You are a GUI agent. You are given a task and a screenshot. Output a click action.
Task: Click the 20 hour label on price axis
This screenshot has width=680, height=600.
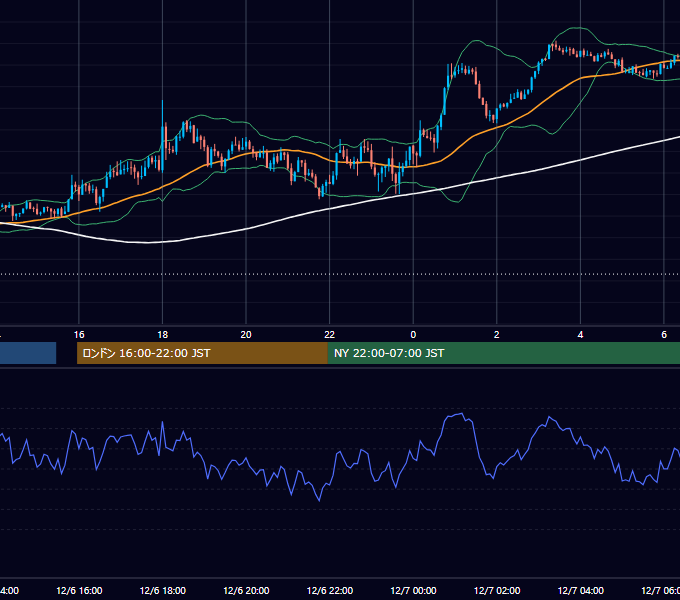click(x=246, y=335)
